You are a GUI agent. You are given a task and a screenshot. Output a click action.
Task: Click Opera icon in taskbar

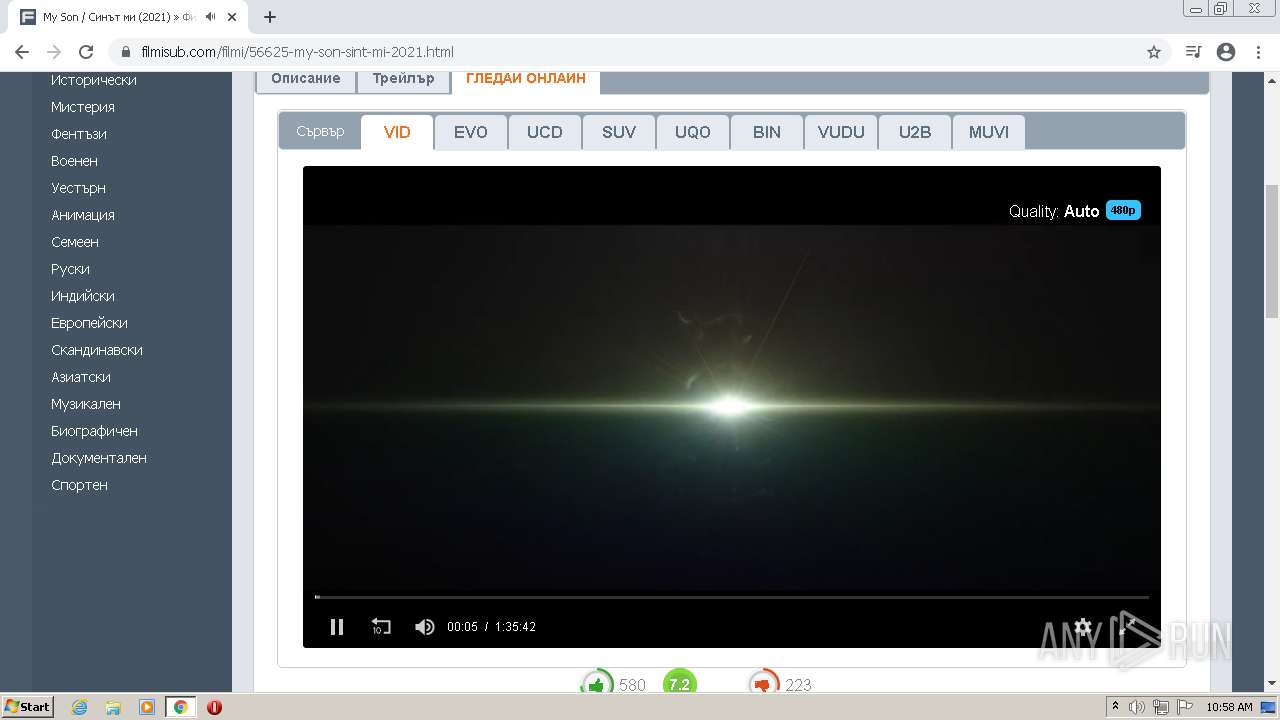(214, 707)
